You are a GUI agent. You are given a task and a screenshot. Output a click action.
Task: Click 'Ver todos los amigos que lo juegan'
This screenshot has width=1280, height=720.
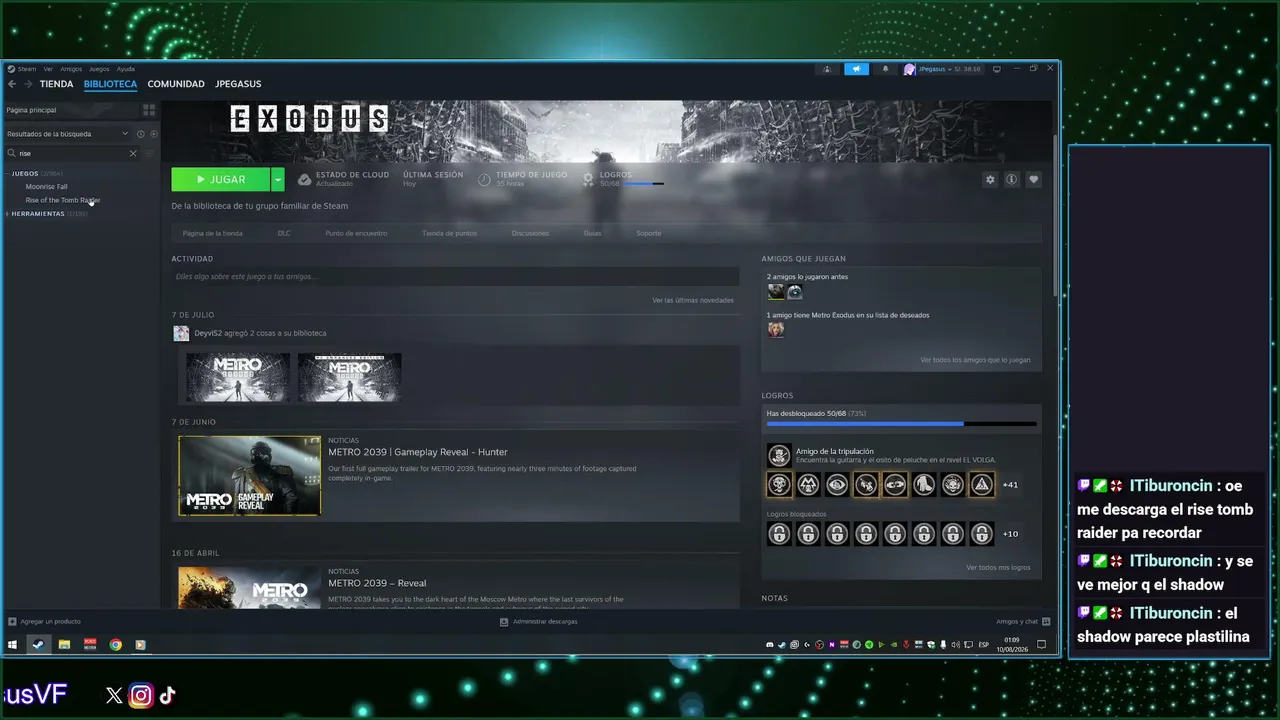coord(975,360)
